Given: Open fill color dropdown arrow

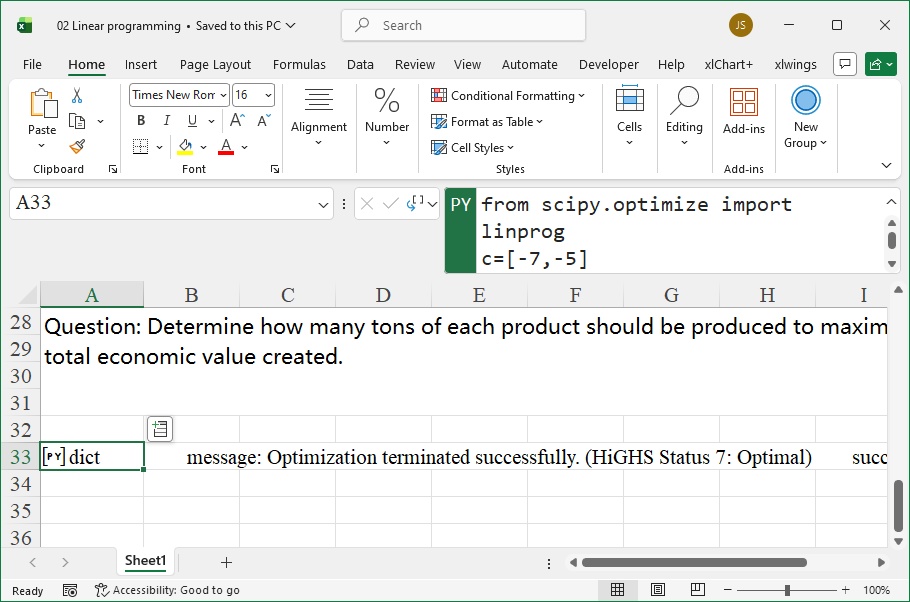Looking at the screenshot, I should tap(203, 147).
